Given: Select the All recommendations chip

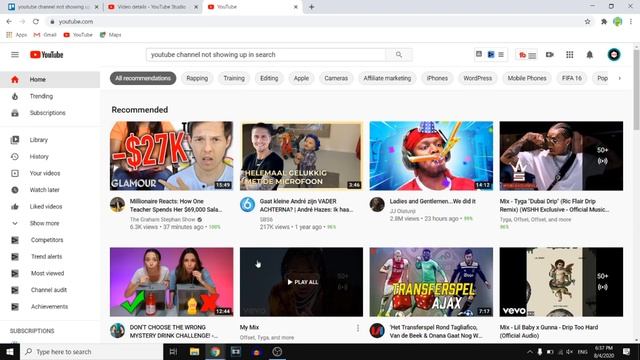Looking at the screenshot, I should (143, 78).
